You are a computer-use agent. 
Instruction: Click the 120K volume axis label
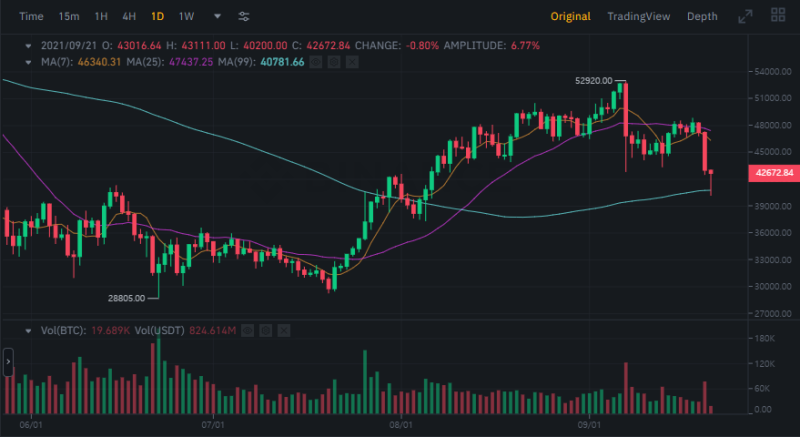pyautogui.click(x=764, y=364)
